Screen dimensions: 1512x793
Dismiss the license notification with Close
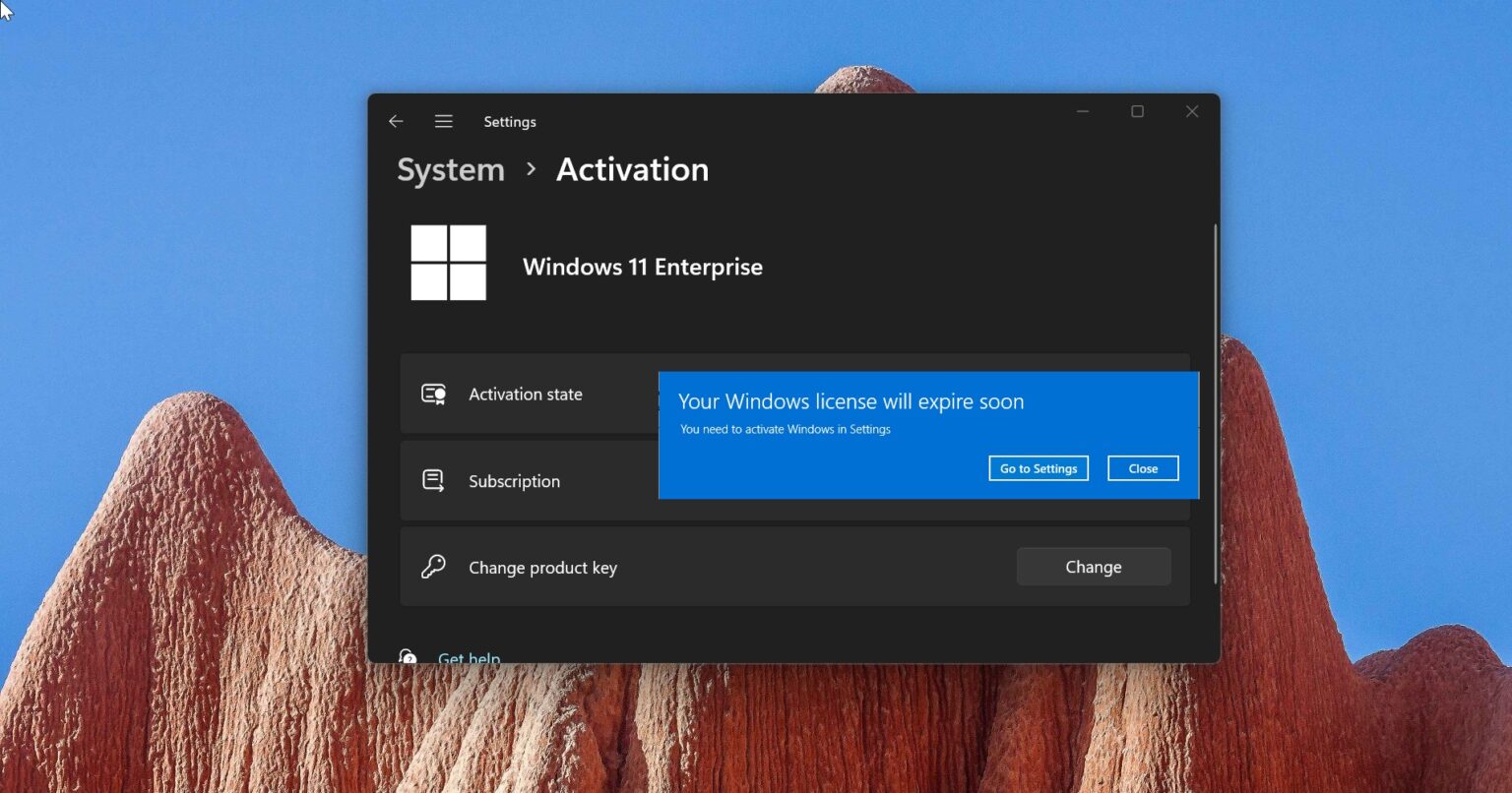[1143, 467]
